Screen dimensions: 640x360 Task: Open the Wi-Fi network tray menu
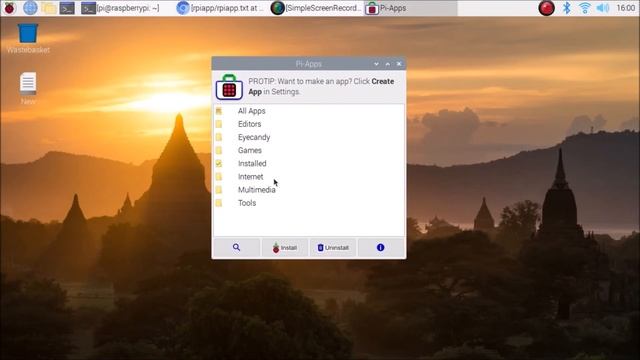584,8
